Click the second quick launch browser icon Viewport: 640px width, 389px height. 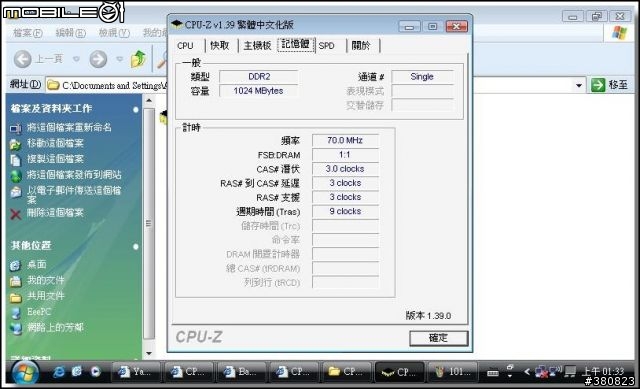tap(77, 371)
